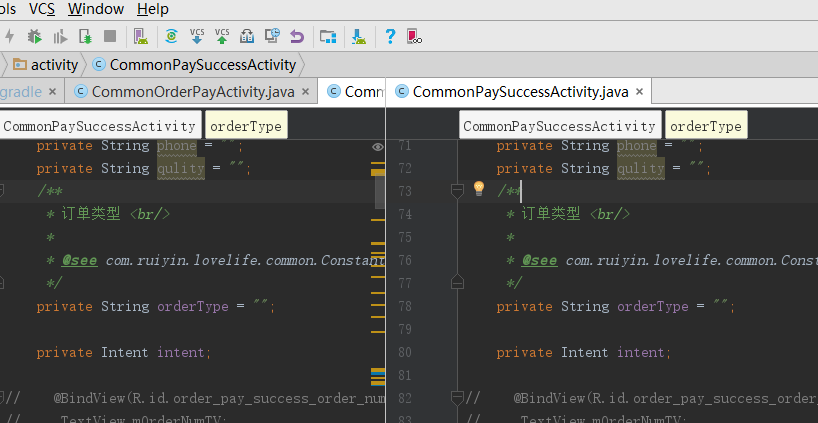Open the VCS menu
Screen dimensions: 818x423
click(42, 9)
